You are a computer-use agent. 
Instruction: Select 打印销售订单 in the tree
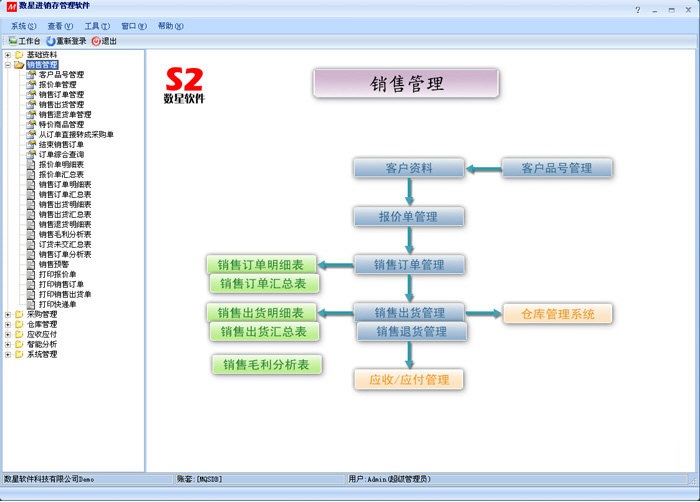click(61, 284)
